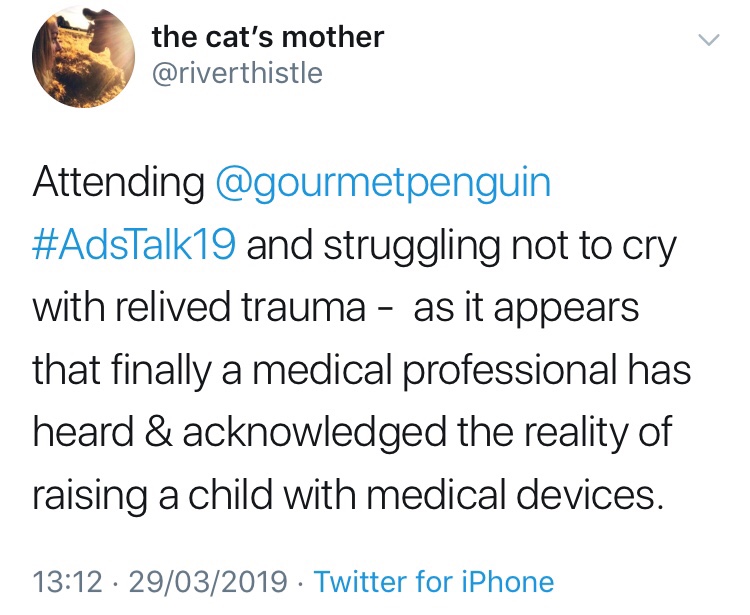
Task: Open the @gourmetpenguin mention
Action: [383, 184]
